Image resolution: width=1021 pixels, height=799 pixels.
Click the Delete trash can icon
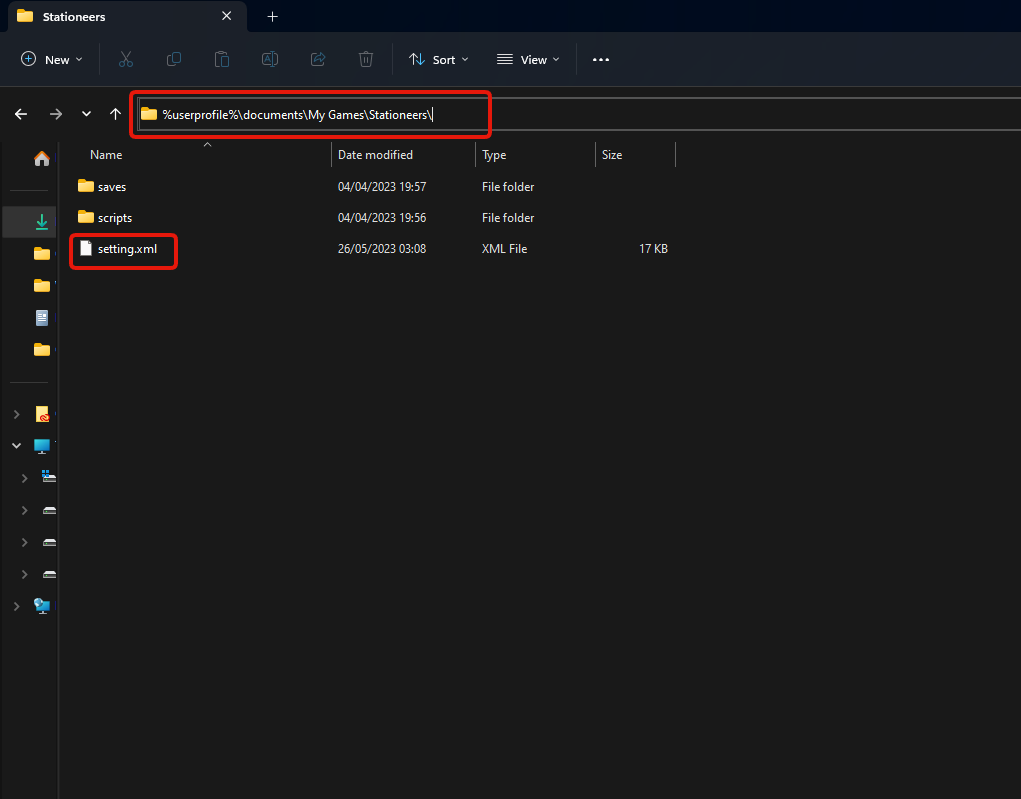coord(366,59)
